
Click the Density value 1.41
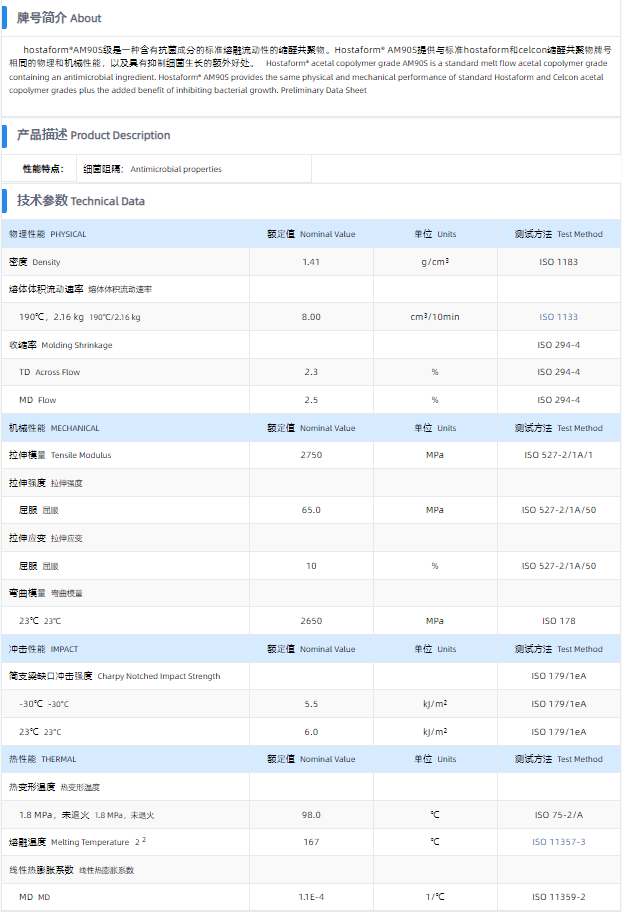click(x=311, y=262)
